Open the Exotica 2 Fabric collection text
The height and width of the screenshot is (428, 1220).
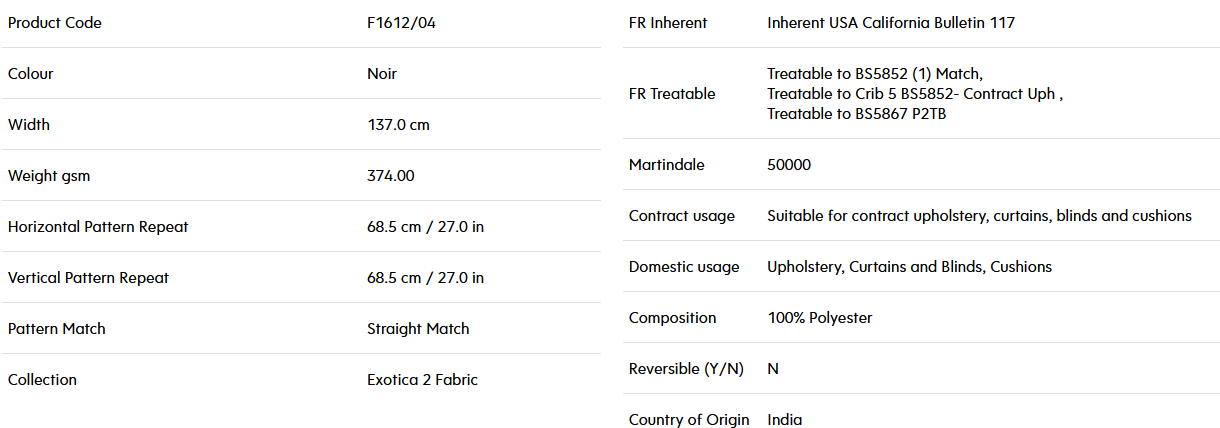click(x=422, y=380)
